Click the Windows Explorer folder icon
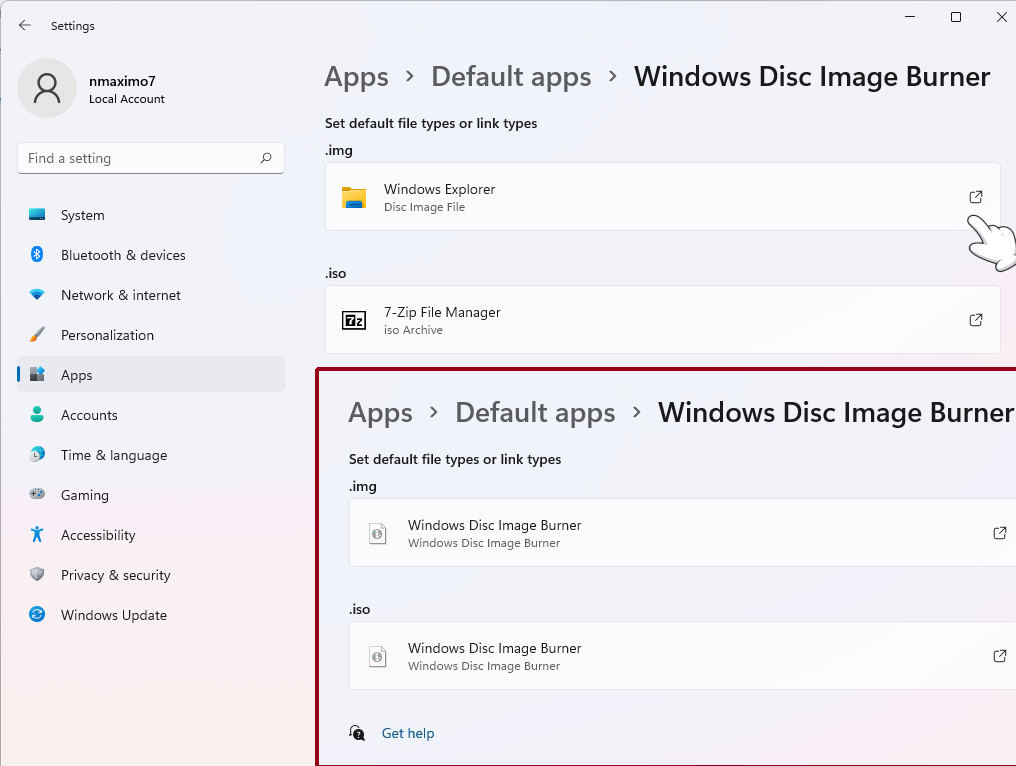Screen dimensions: 1016x766 (354, 196)
